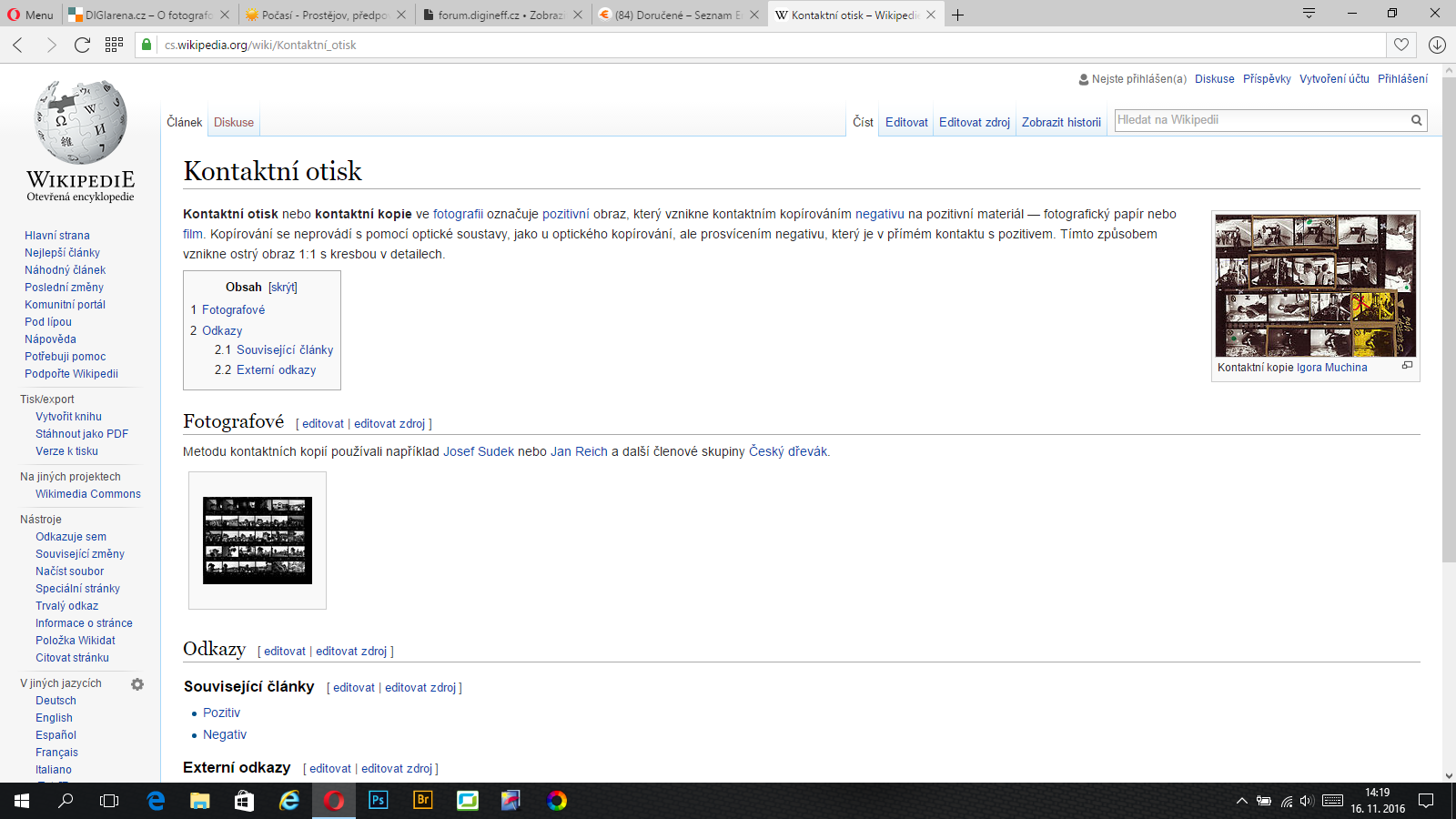The width and height of the screenshot is (1456, 819).
Task: Click the Wikipedie globe logo
Action: pos(80,123)
